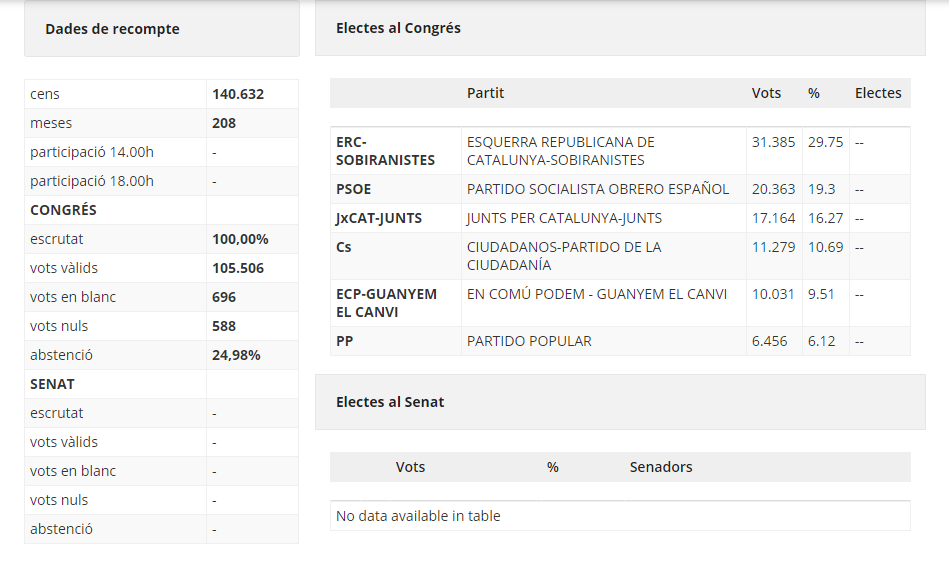Viewport: 949px width, 567px height.
Task: Click the Electes al Senat panel heading
Action: pos(390,402)
